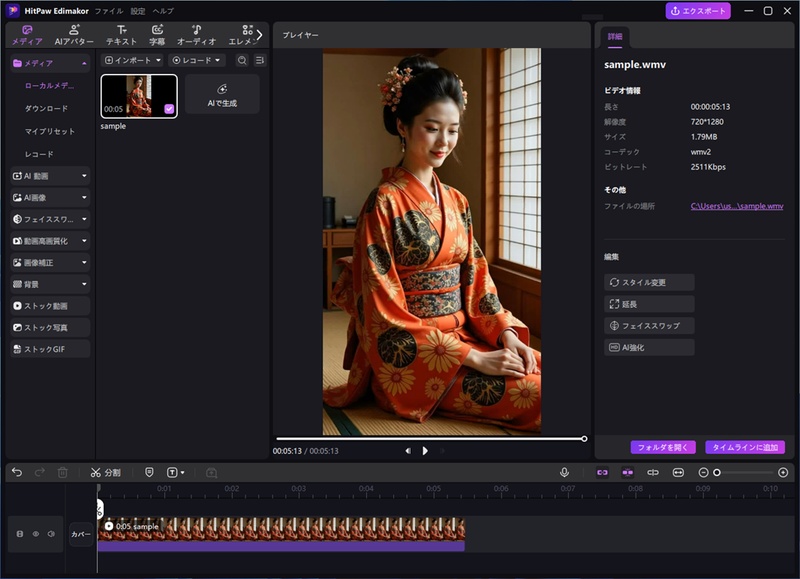Viewport: 800px width, 579px height.
Task: Click the 分割 (split) scissors tool
Action: point(104,472)
